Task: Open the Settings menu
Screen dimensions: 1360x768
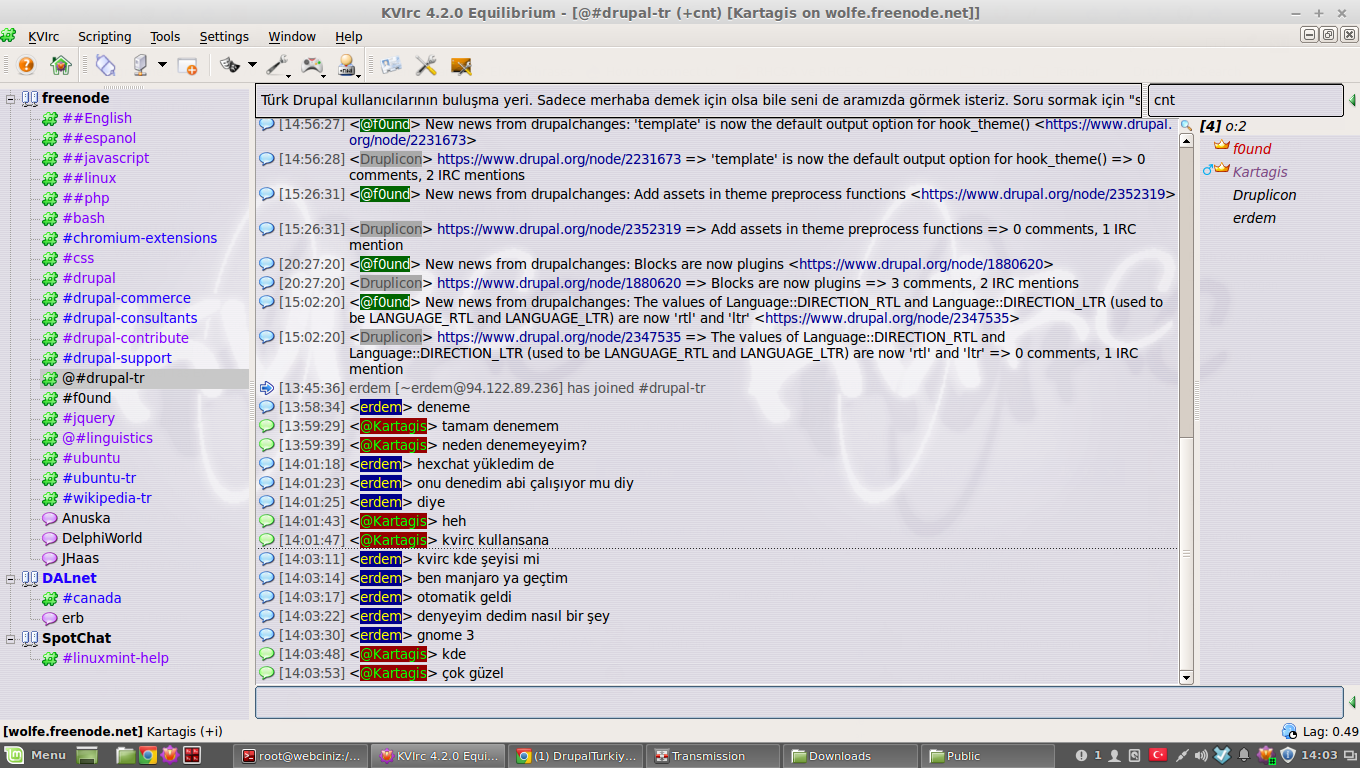Action: (224, 36)
